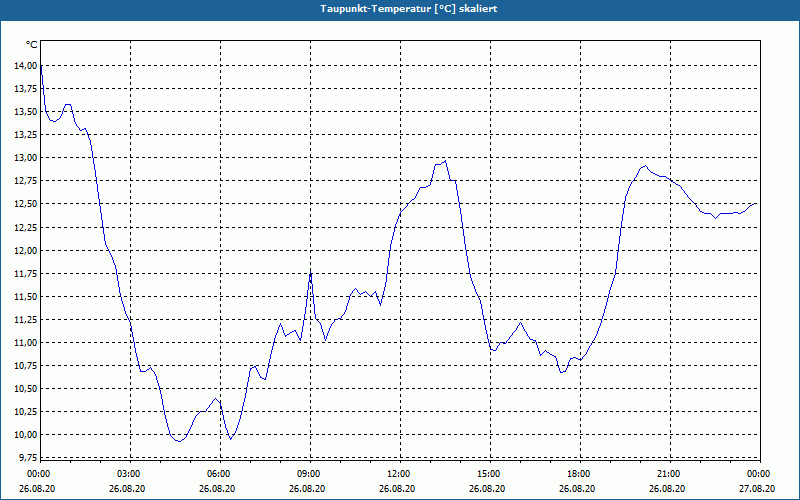Click the 10,25 y-axis label
Viewport: 800px width, 500px height.
pos(26,412)
